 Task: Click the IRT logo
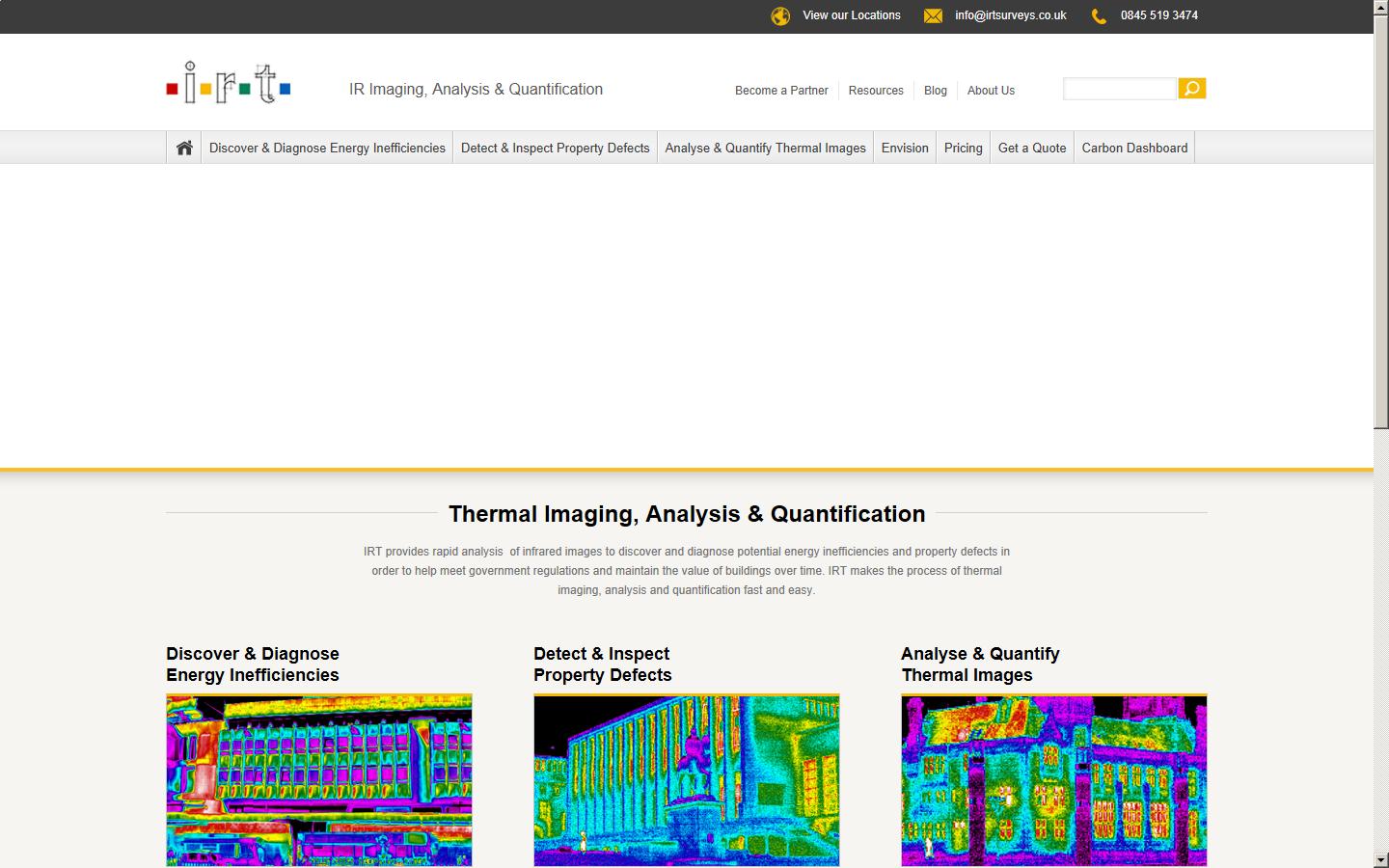(228, 82)
